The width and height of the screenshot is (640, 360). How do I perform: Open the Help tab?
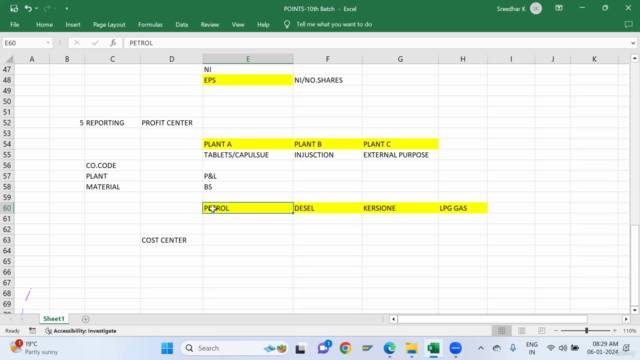[x=263, y=24]
